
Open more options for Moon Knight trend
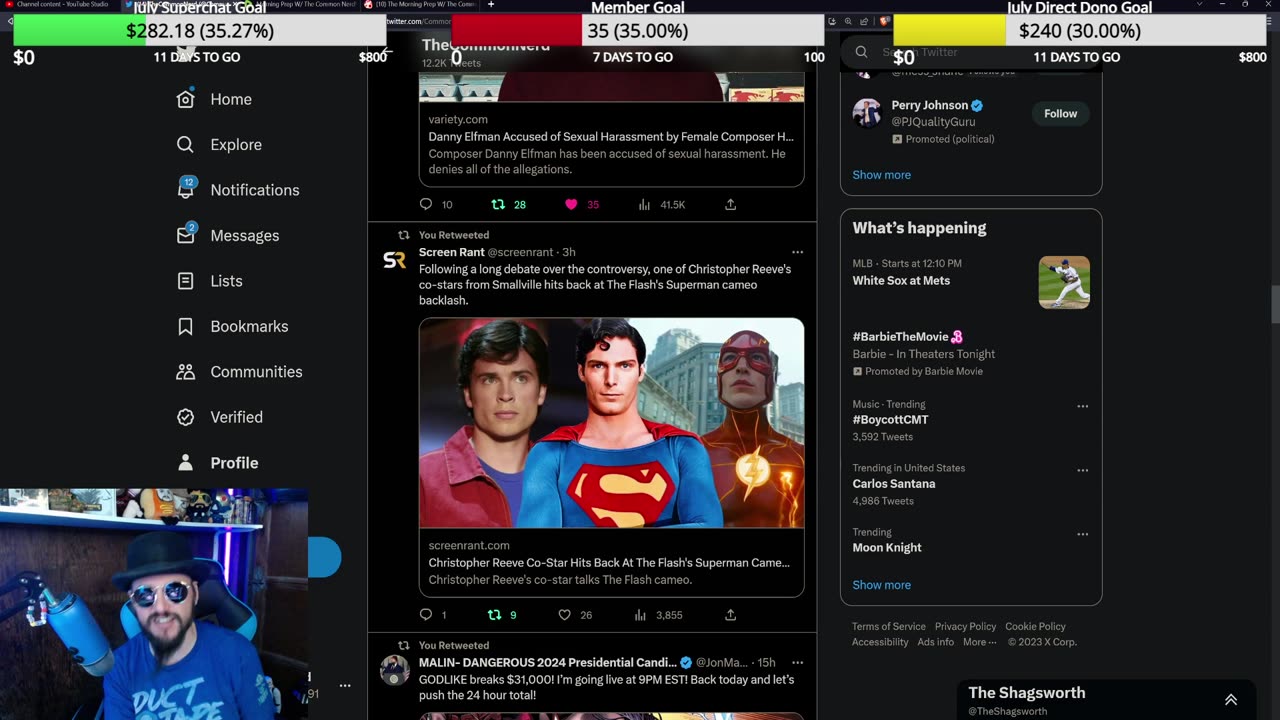[1082, 534]
